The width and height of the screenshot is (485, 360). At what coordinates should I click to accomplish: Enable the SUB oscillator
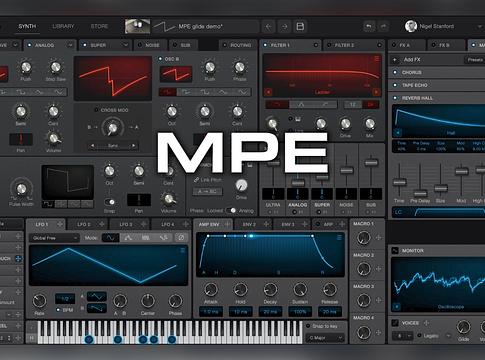tap(175, 45)
